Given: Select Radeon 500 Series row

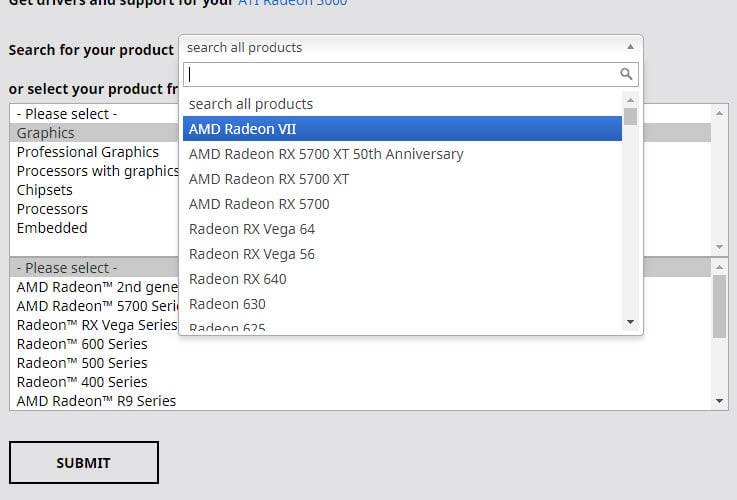Looking at the screenshot, I should tap(360, 363).
